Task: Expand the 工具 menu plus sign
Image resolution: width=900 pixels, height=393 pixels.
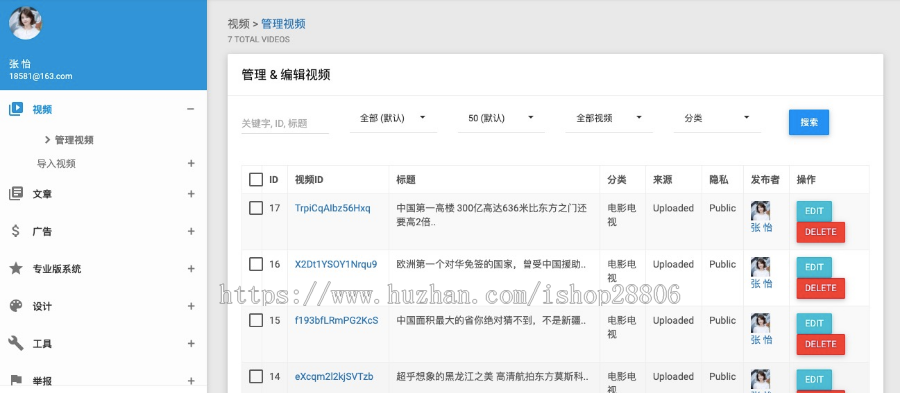Action: point(191,343)
